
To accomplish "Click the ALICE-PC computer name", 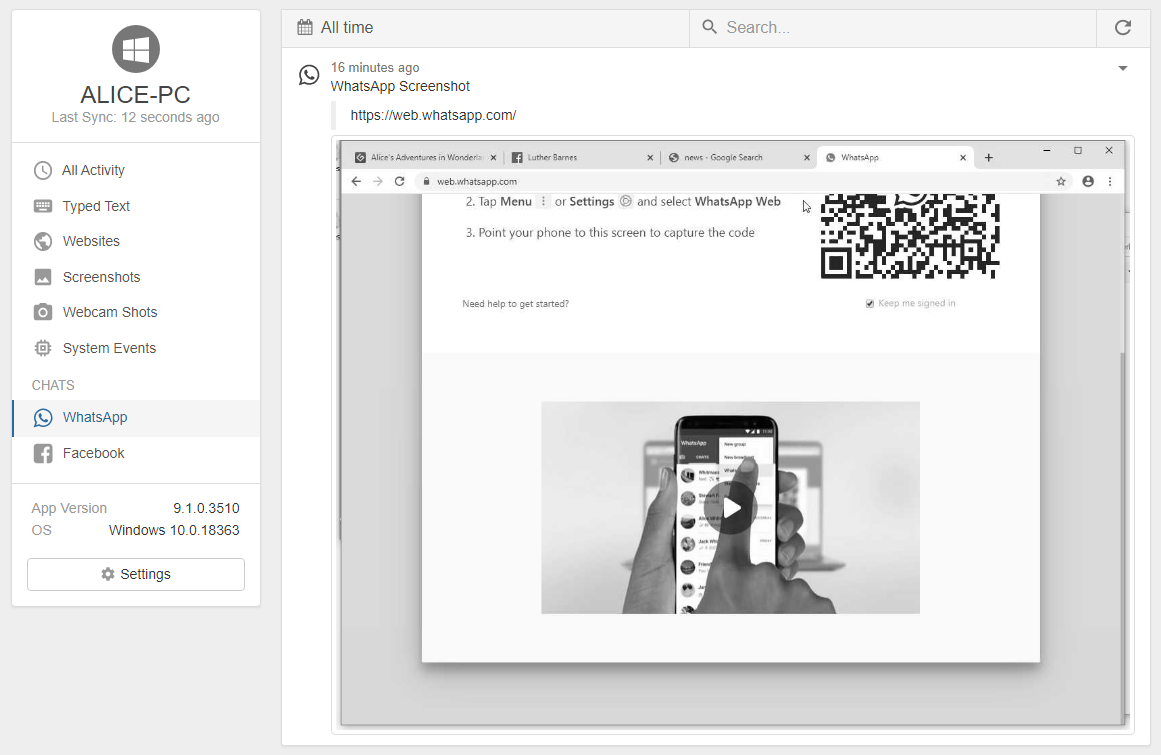I will click(x=135, y=95).
